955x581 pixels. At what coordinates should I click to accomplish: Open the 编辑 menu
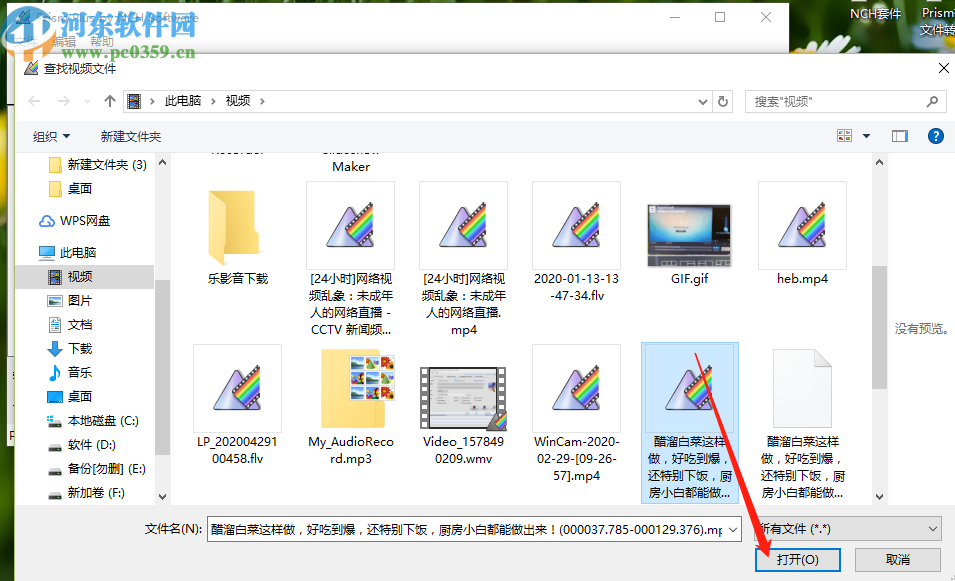pos(63,41)
